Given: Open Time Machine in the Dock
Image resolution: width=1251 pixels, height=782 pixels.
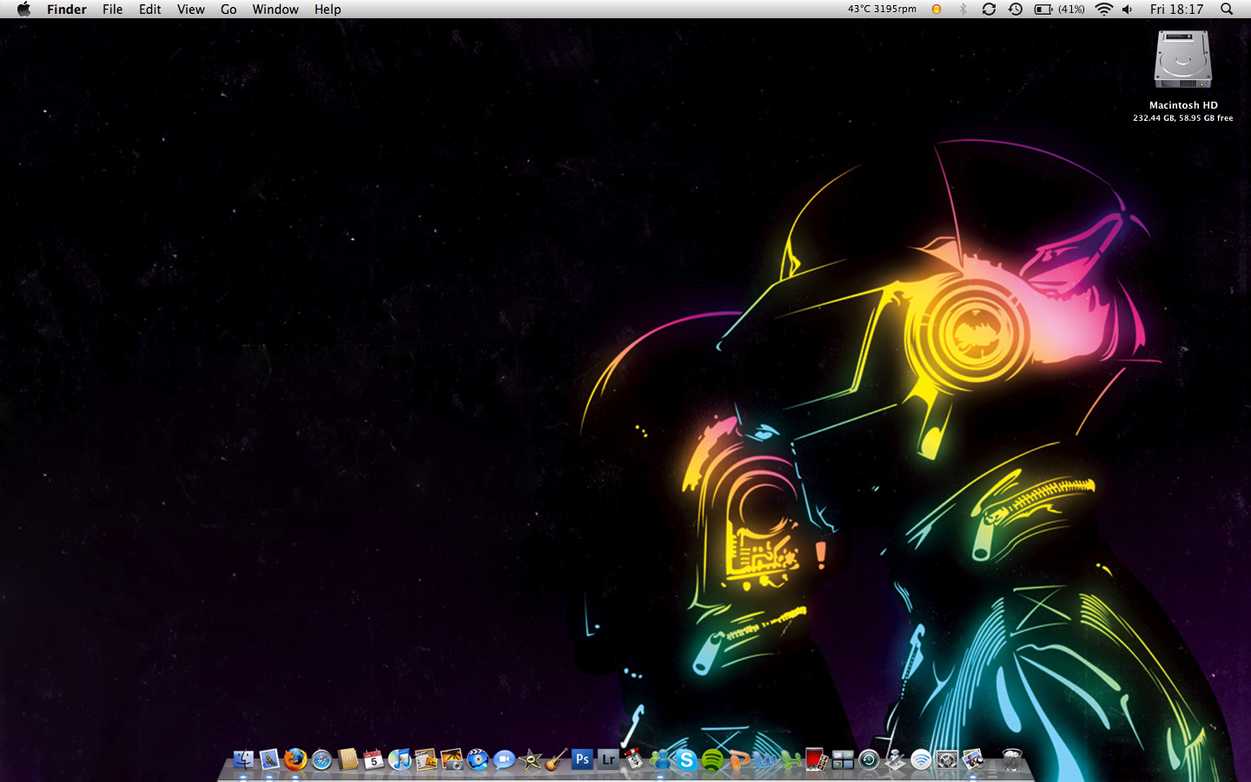Looking at the screenshot, I should pos(868,760).
